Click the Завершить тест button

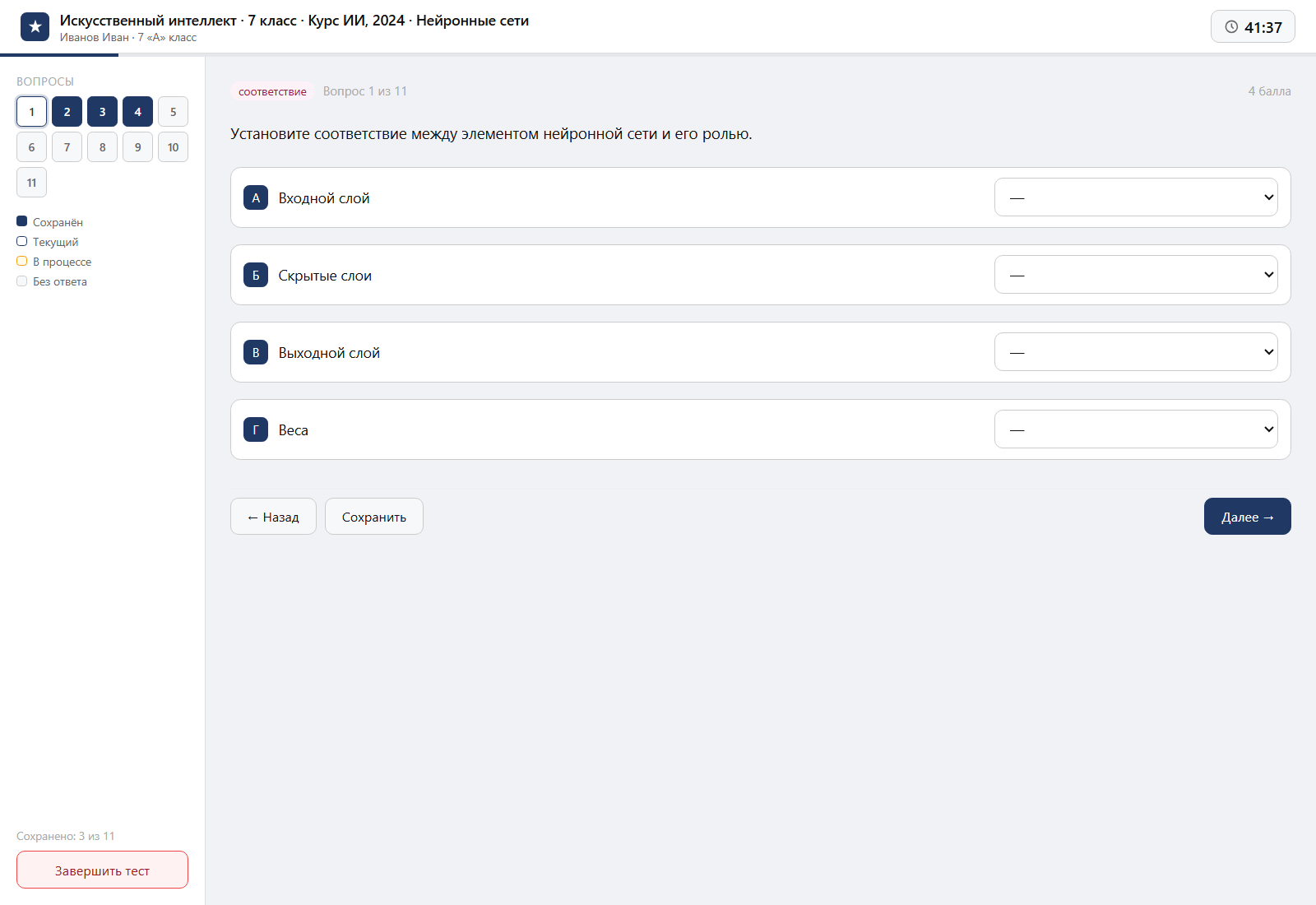pyautogui.click(x=102, y=870)
